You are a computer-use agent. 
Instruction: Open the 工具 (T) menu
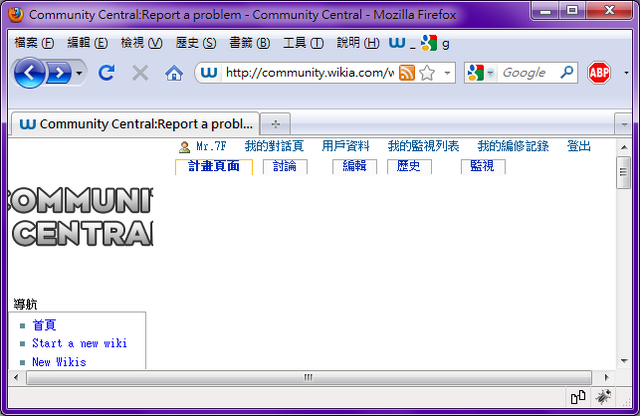304,42
